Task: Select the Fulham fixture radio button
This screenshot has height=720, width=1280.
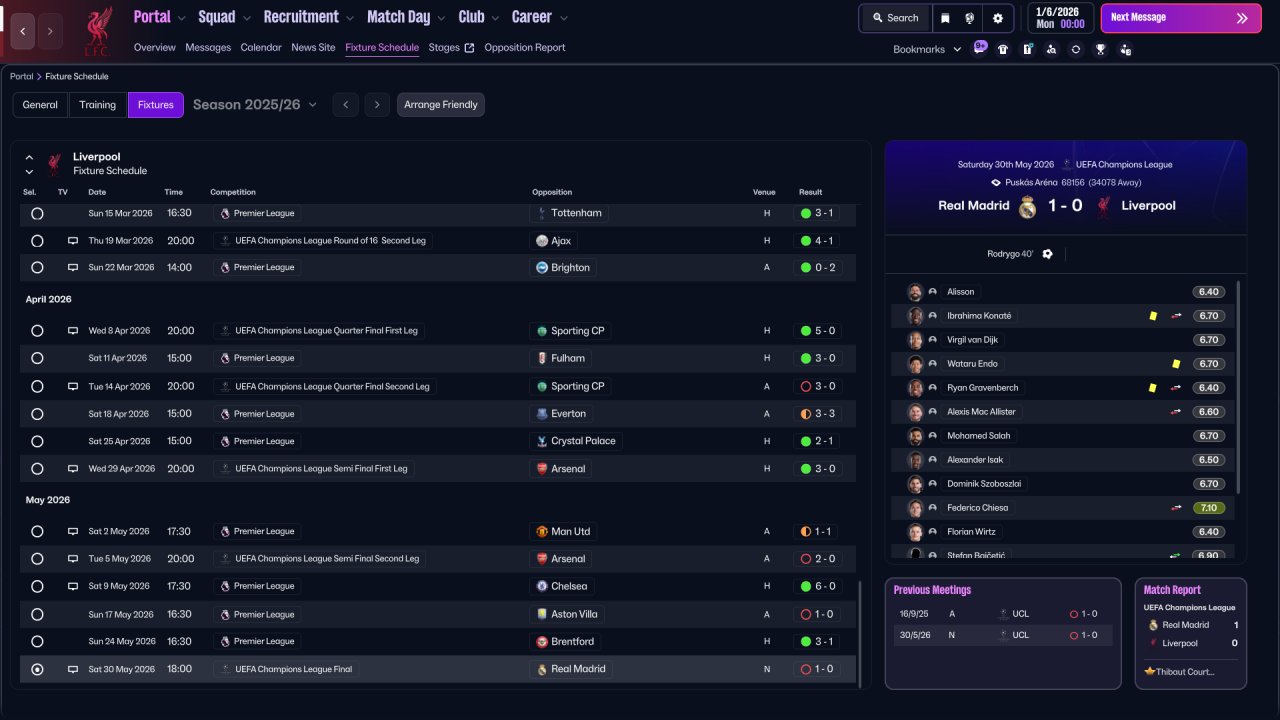Action: (37, 358)
